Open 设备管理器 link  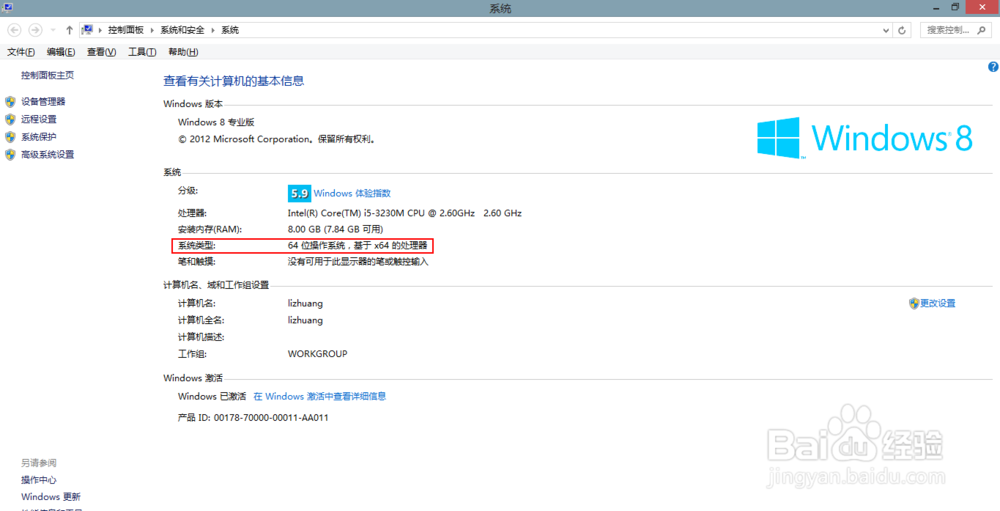[x=43, y=101]
